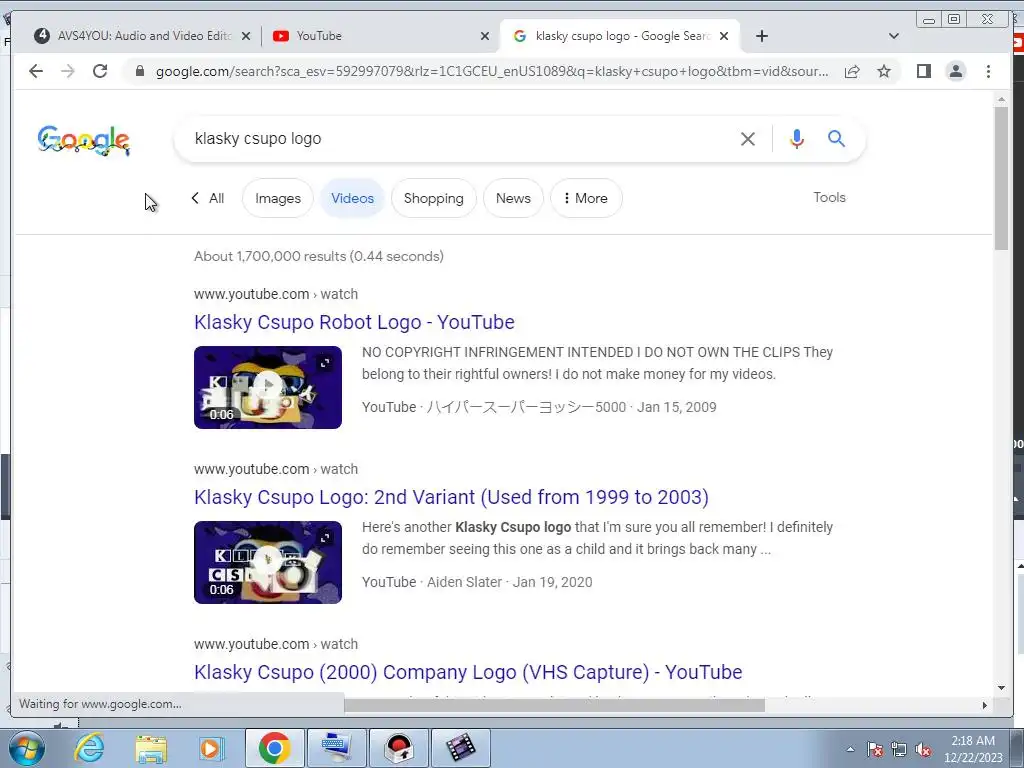
Task: Open Internet Explorer from the taskbar
Action: point(89,748)
